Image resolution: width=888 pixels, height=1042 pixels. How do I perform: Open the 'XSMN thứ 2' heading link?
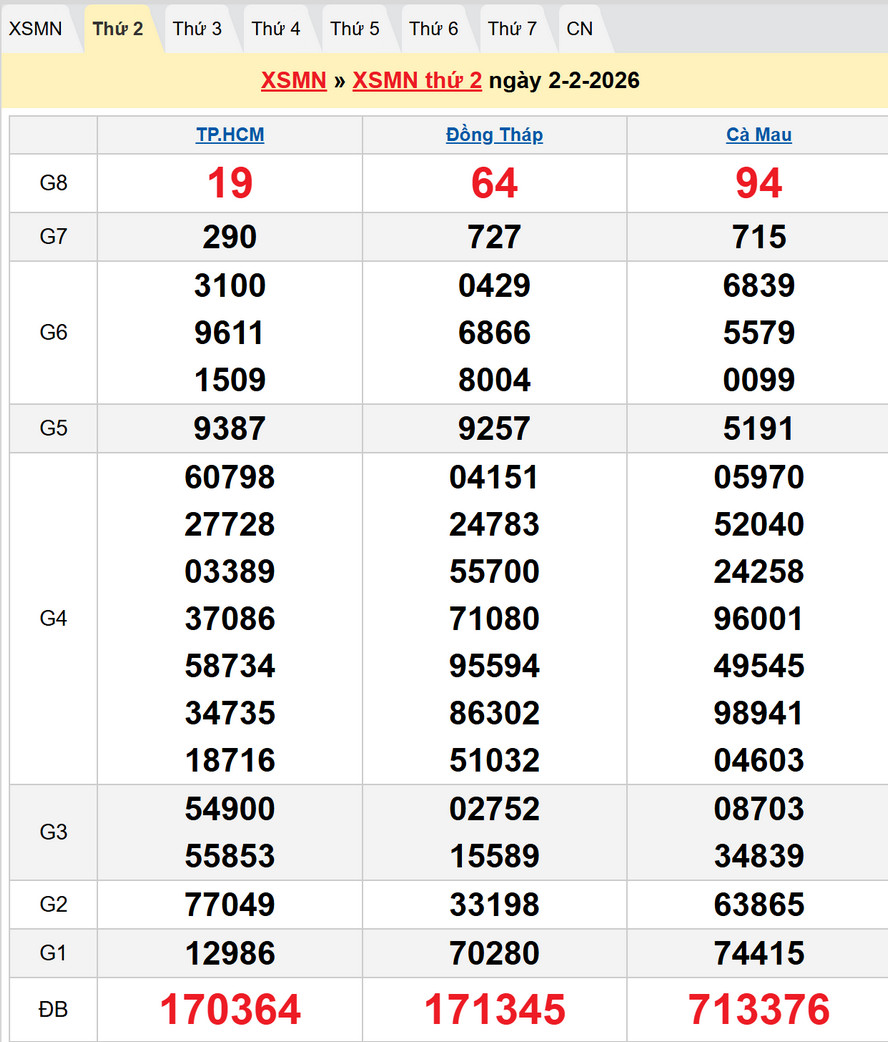(x=417, y=81)
